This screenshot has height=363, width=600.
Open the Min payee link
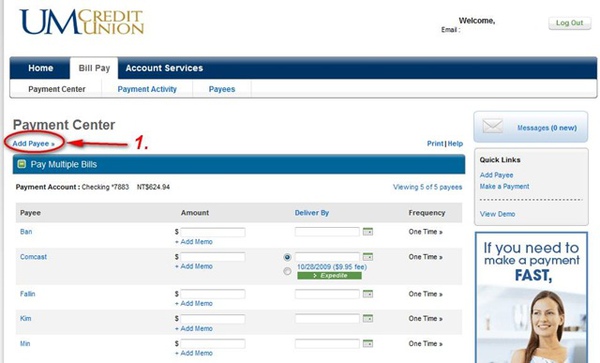[x=25, y=344]
